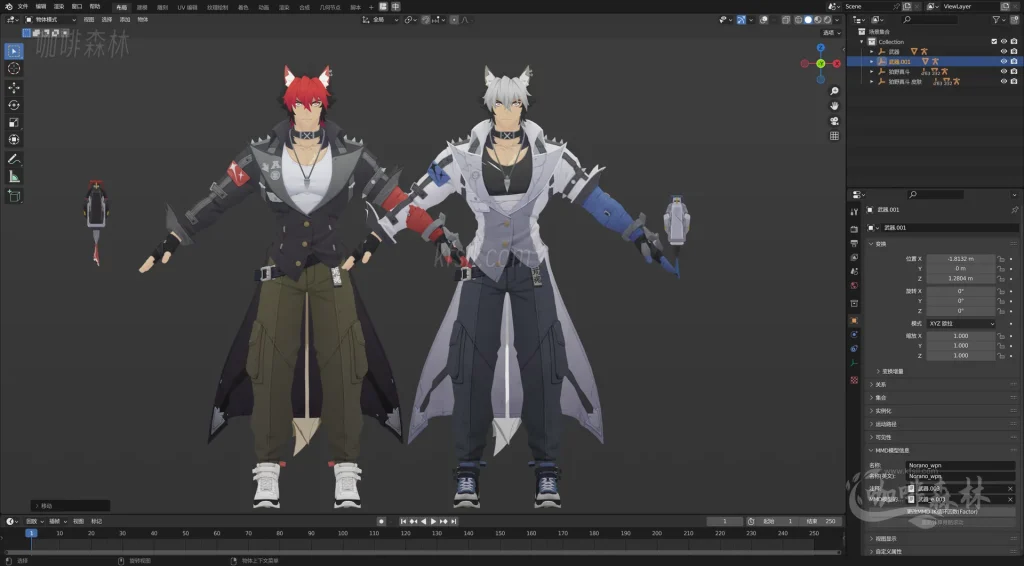Select the combined Transform tool
This screenshot has height=566, width=1024.
14,140
